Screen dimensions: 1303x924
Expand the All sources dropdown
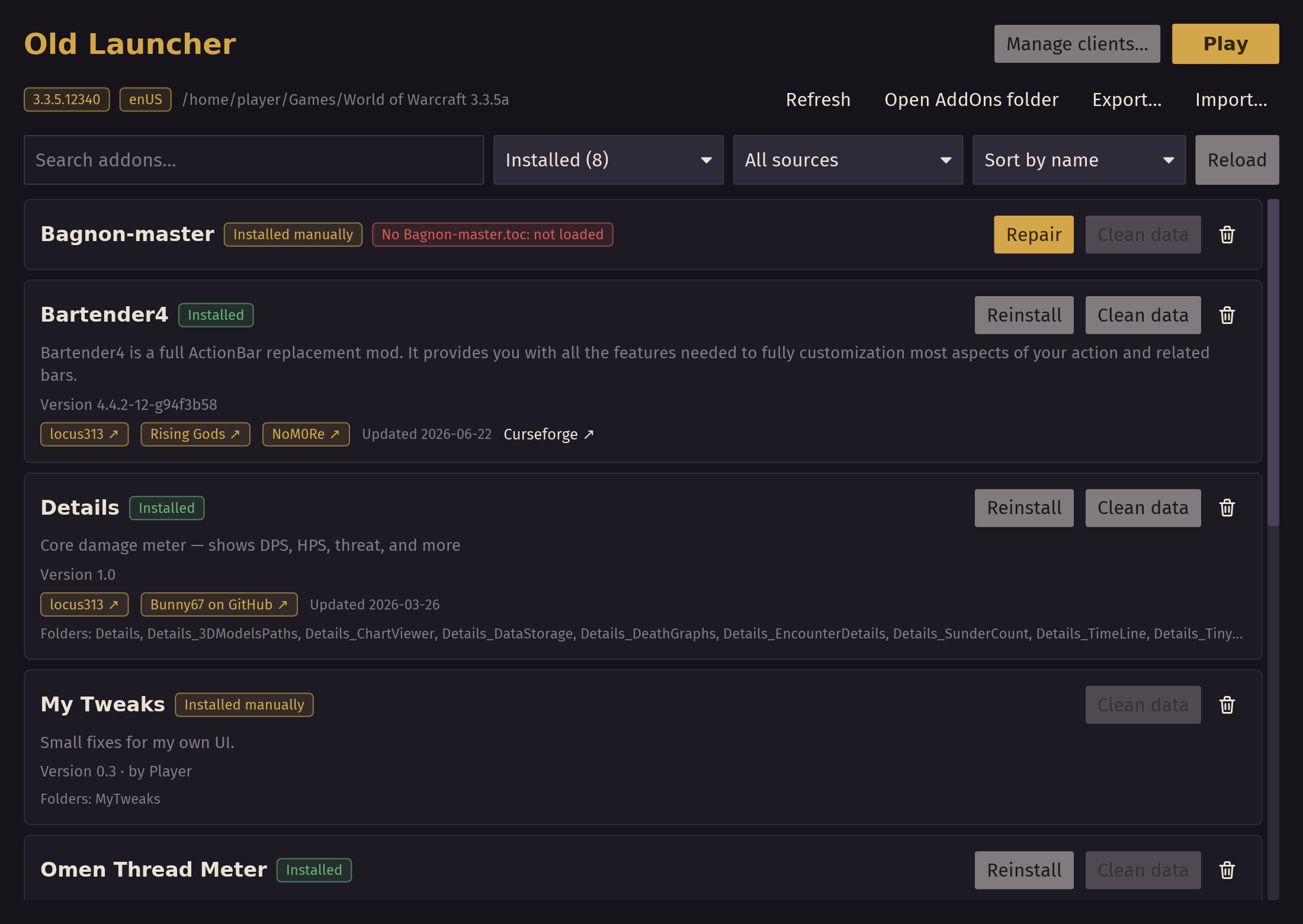pyautogui.click(x=848, y=160)
